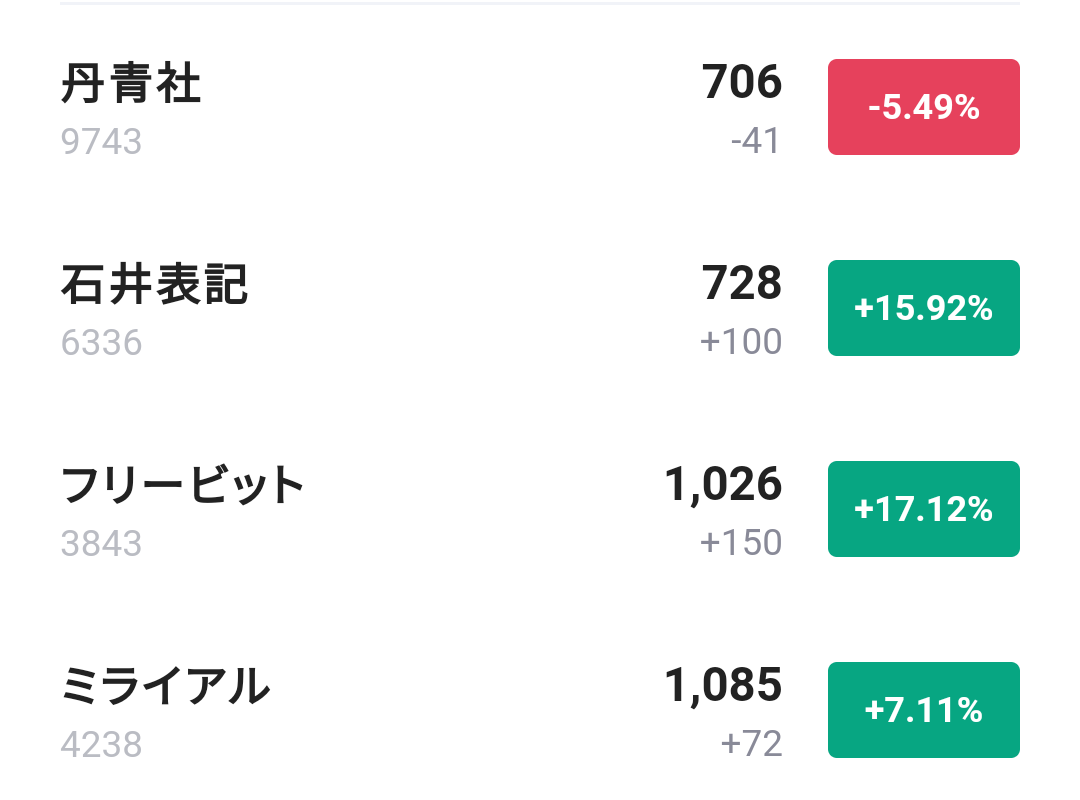Open the ミライアル stock name
Image resolution: width=1080 pixels, height=800 pixels.
point(166,687)
